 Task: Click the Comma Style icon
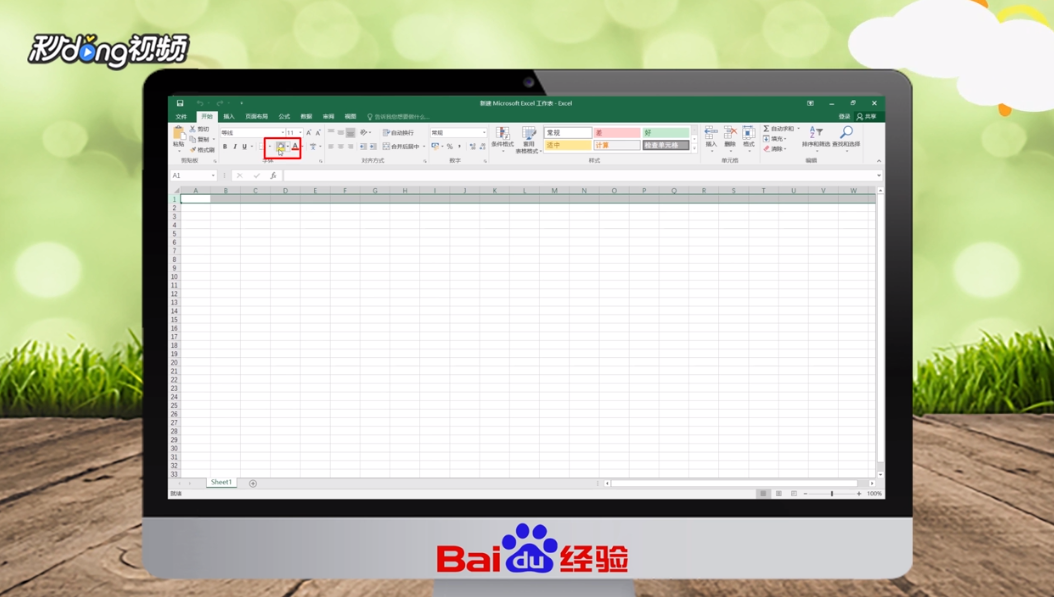(459, 146)
